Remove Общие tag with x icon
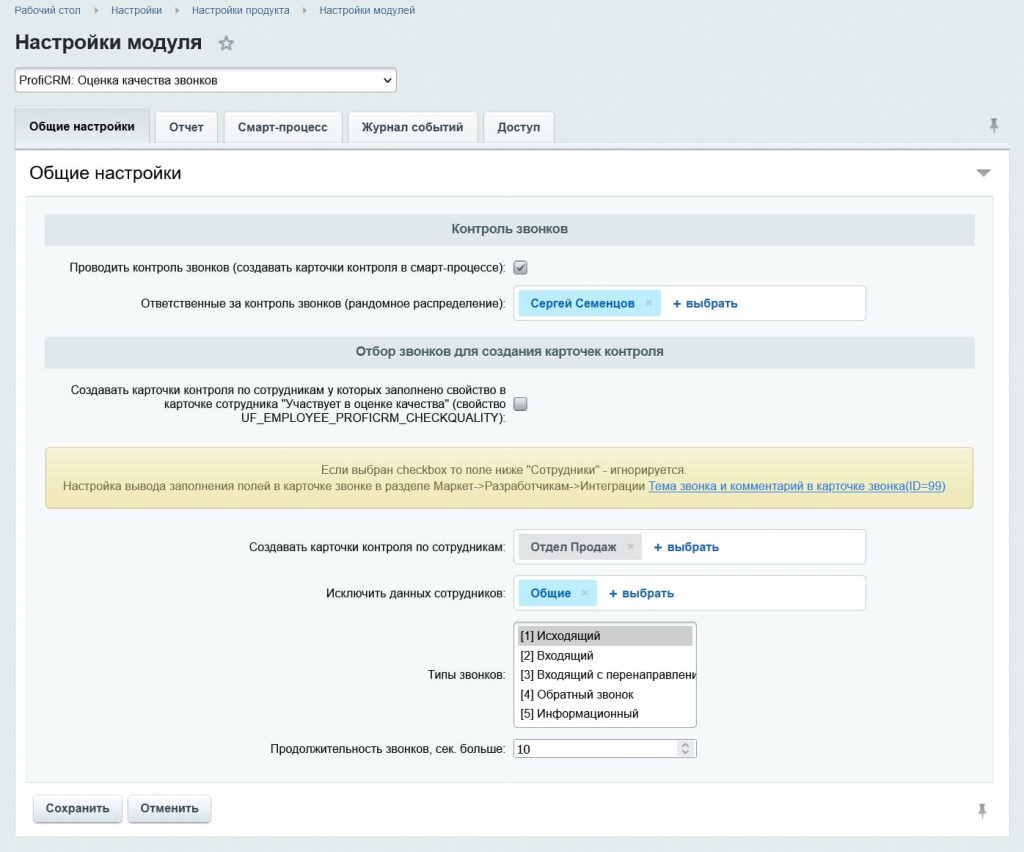 [585, 593]
